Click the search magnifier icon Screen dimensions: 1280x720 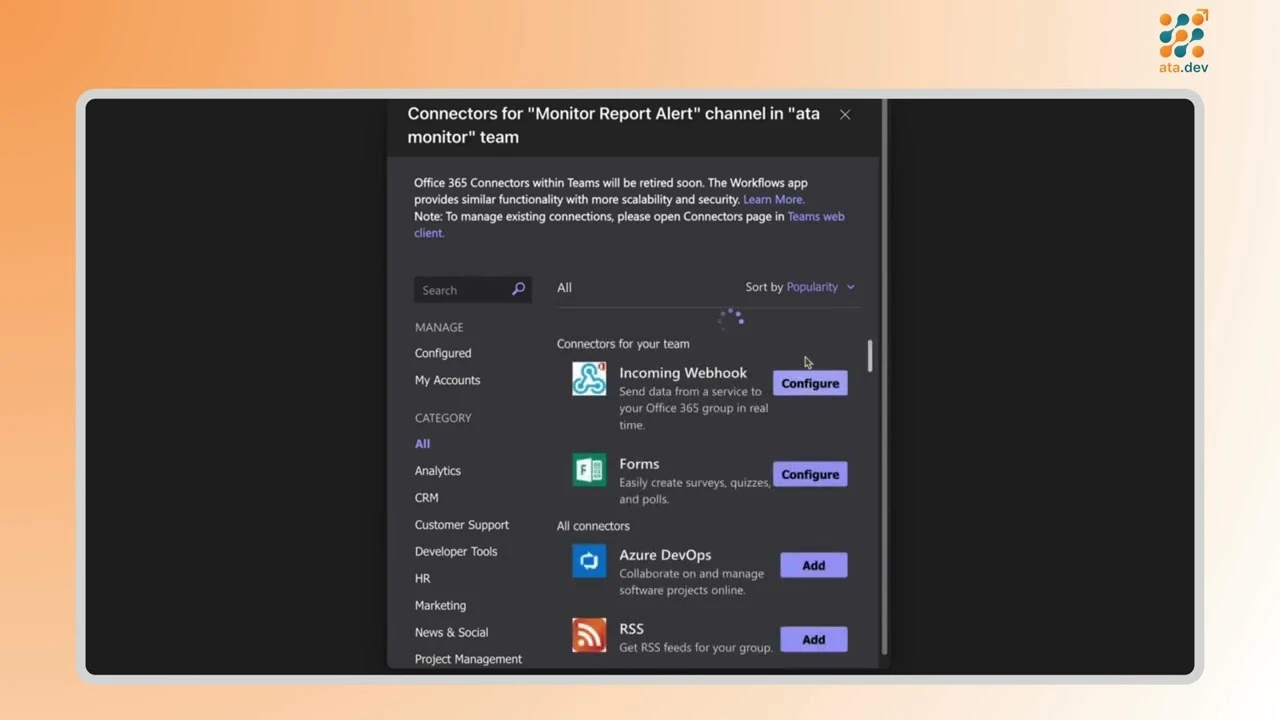click(x=518, y=289)
